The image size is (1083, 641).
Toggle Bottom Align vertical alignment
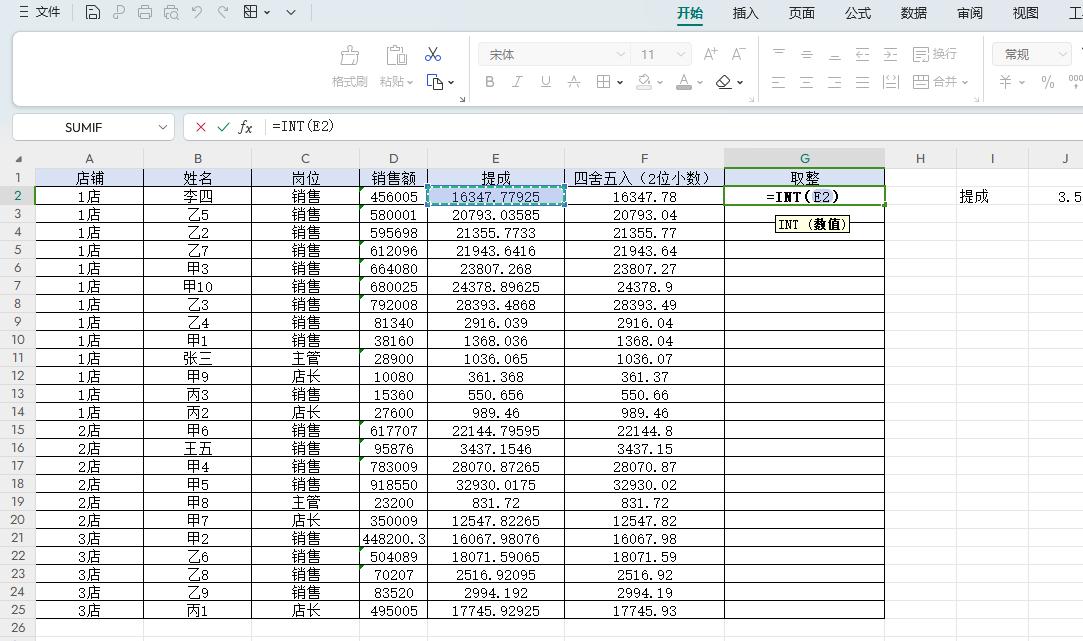(834, 55)
